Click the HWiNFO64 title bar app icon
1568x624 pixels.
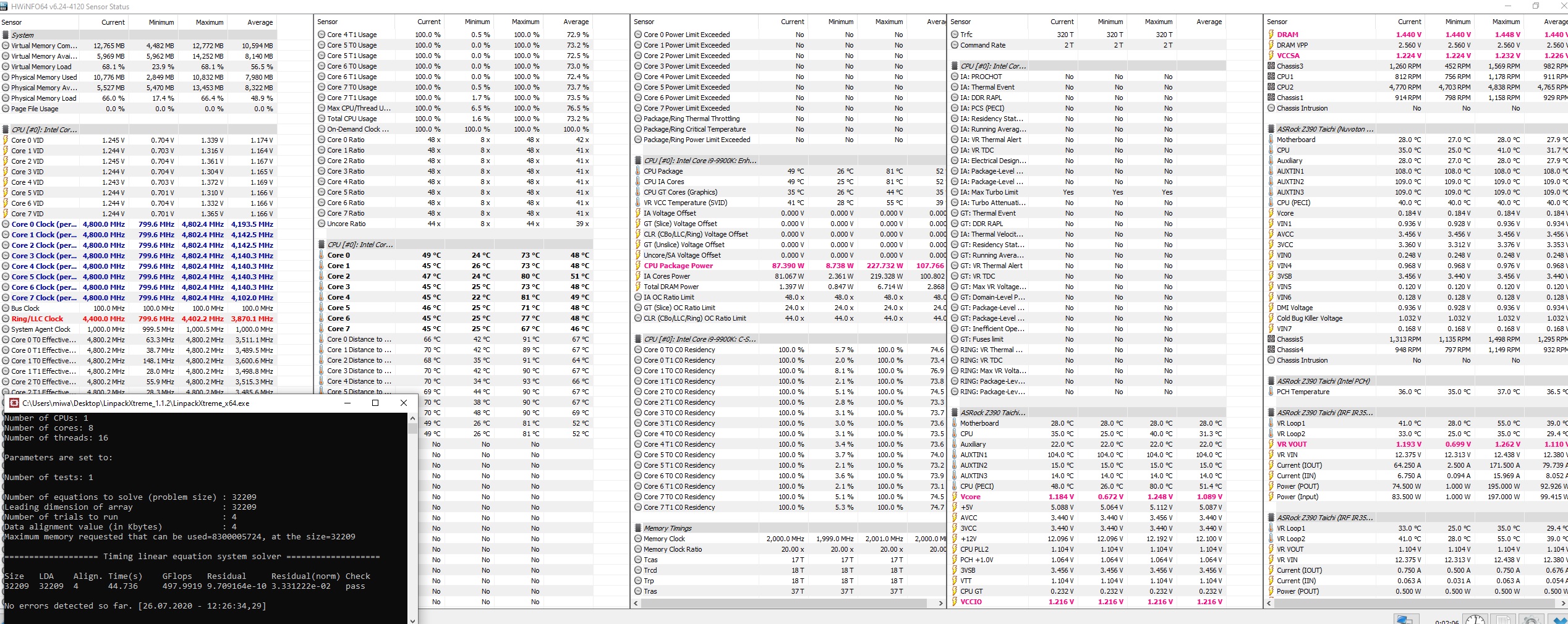(x=5, y=6)
